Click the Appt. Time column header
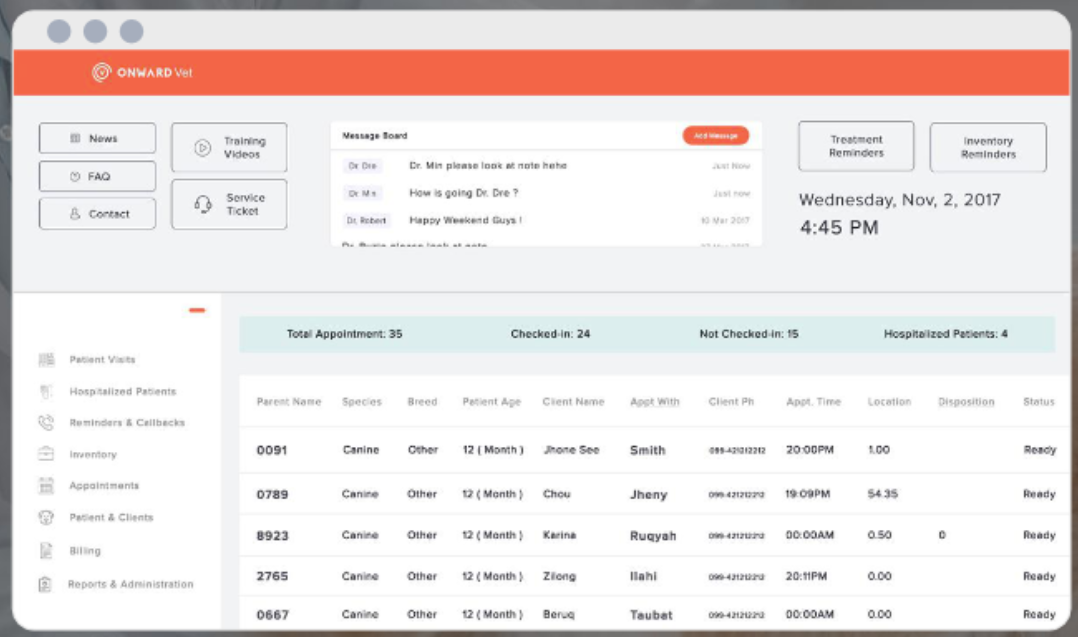This screenshot has height=637, width=1078. coord(813,402)
